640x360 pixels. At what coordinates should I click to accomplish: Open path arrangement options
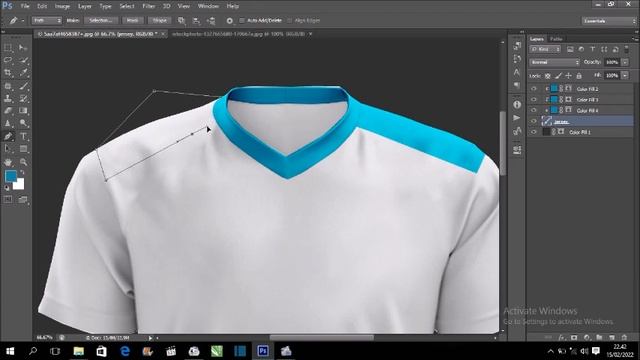211,20
